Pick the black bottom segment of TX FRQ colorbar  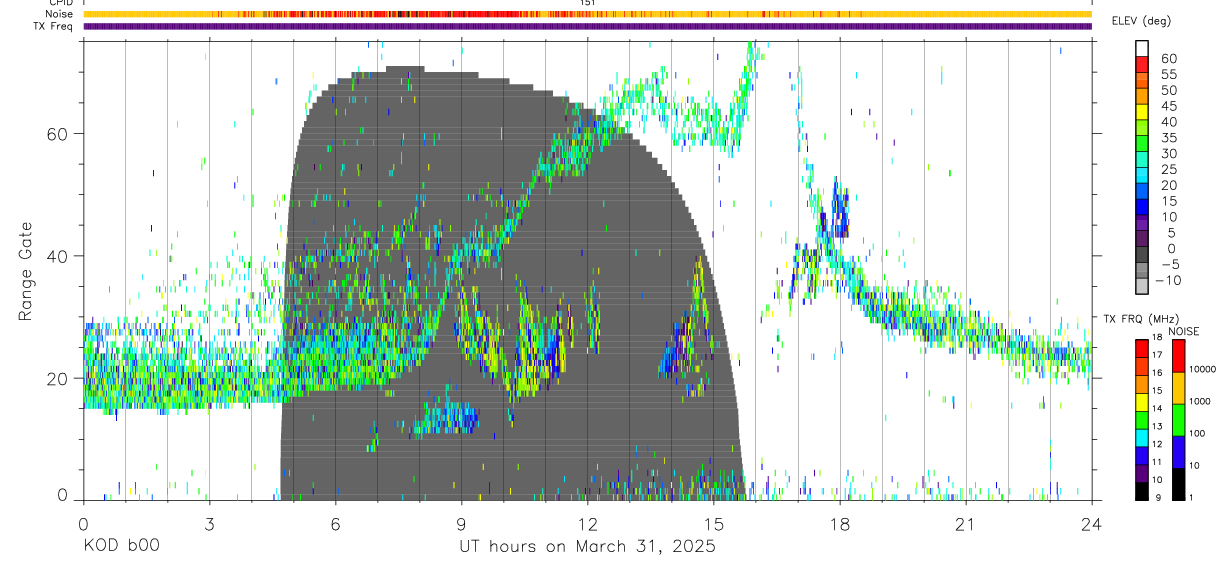(x=1141, y=491)
